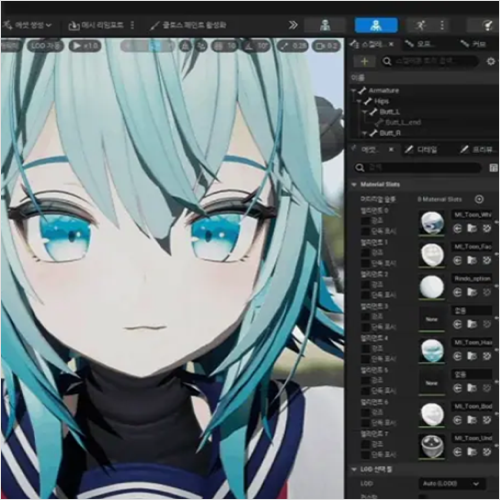Image resolution: width=500 pixels, height=500 pixels.
Task: Click the Element 4 hair material thumbnail
Action: 432,350
